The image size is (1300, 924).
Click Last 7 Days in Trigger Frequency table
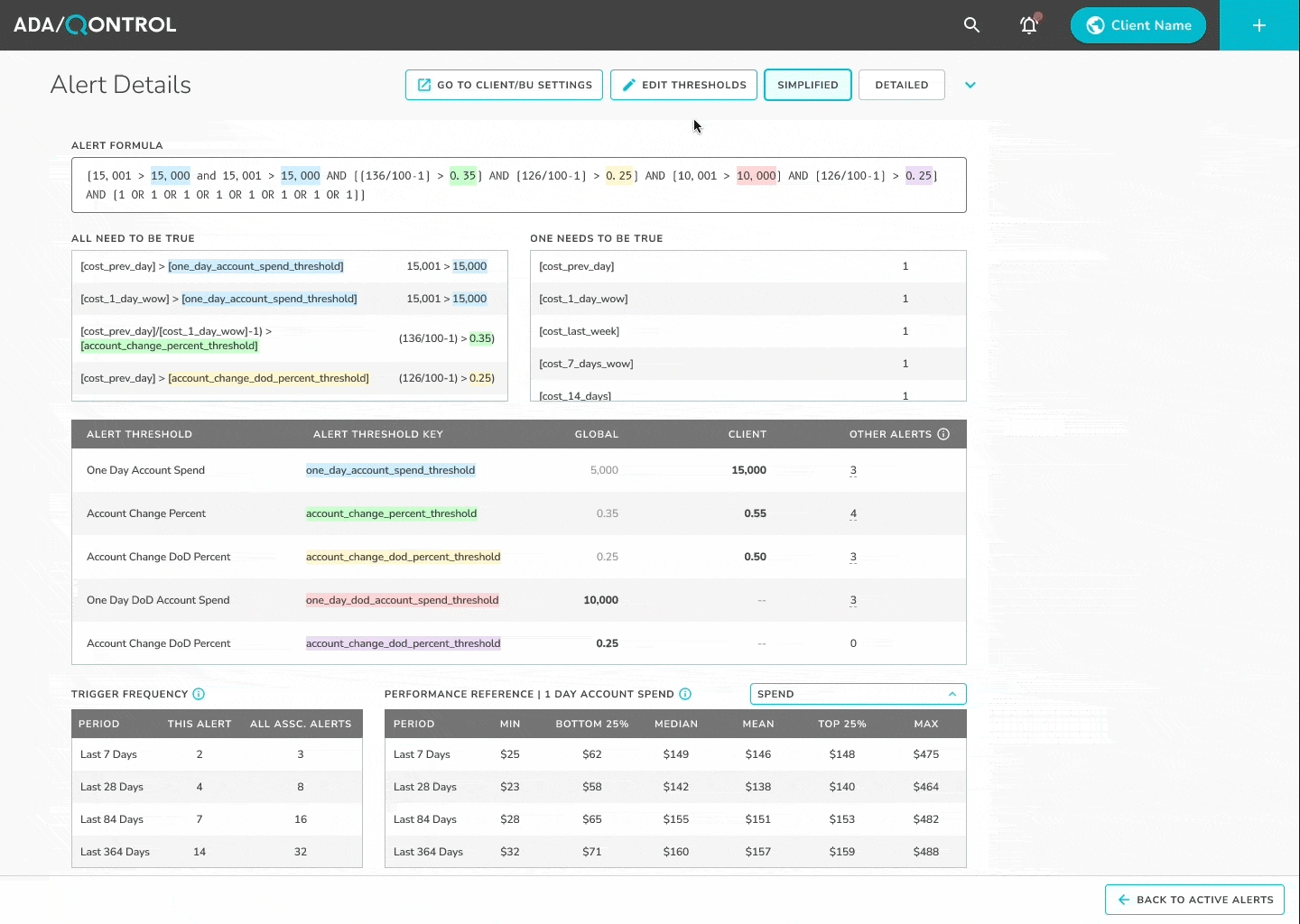(x=108, y=754)
